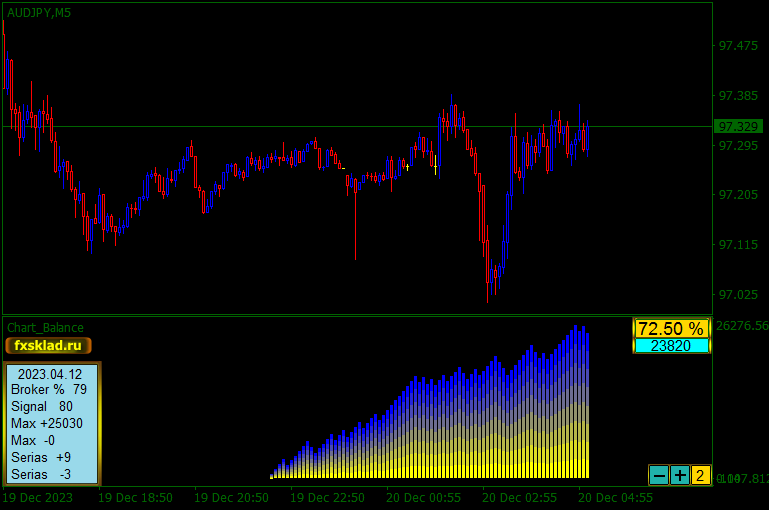Viewport: 769px width, 510px height.
Task: Click the 20 Dec 02:55 time label
Action: tap(519, 498)
